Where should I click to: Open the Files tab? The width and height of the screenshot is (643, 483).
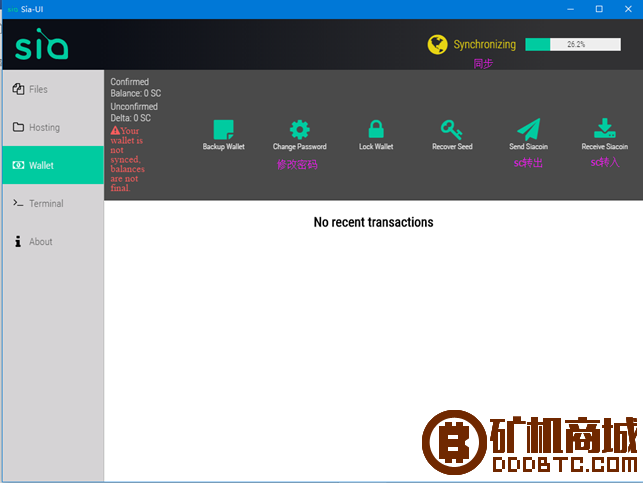point(53,89)
